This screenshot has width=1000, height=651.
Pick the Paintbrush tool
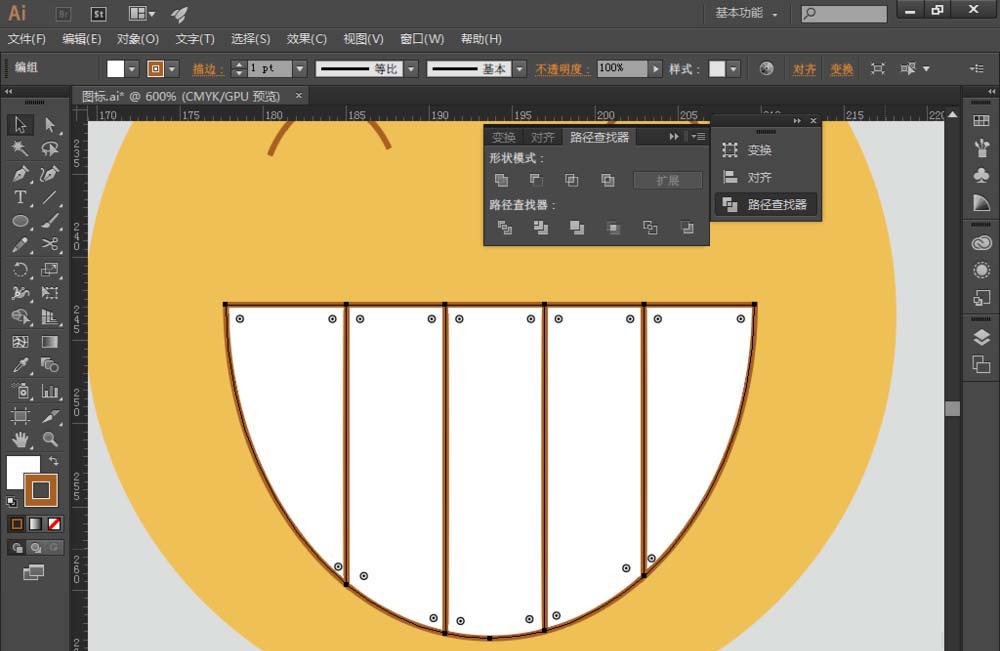coord(50,221)
